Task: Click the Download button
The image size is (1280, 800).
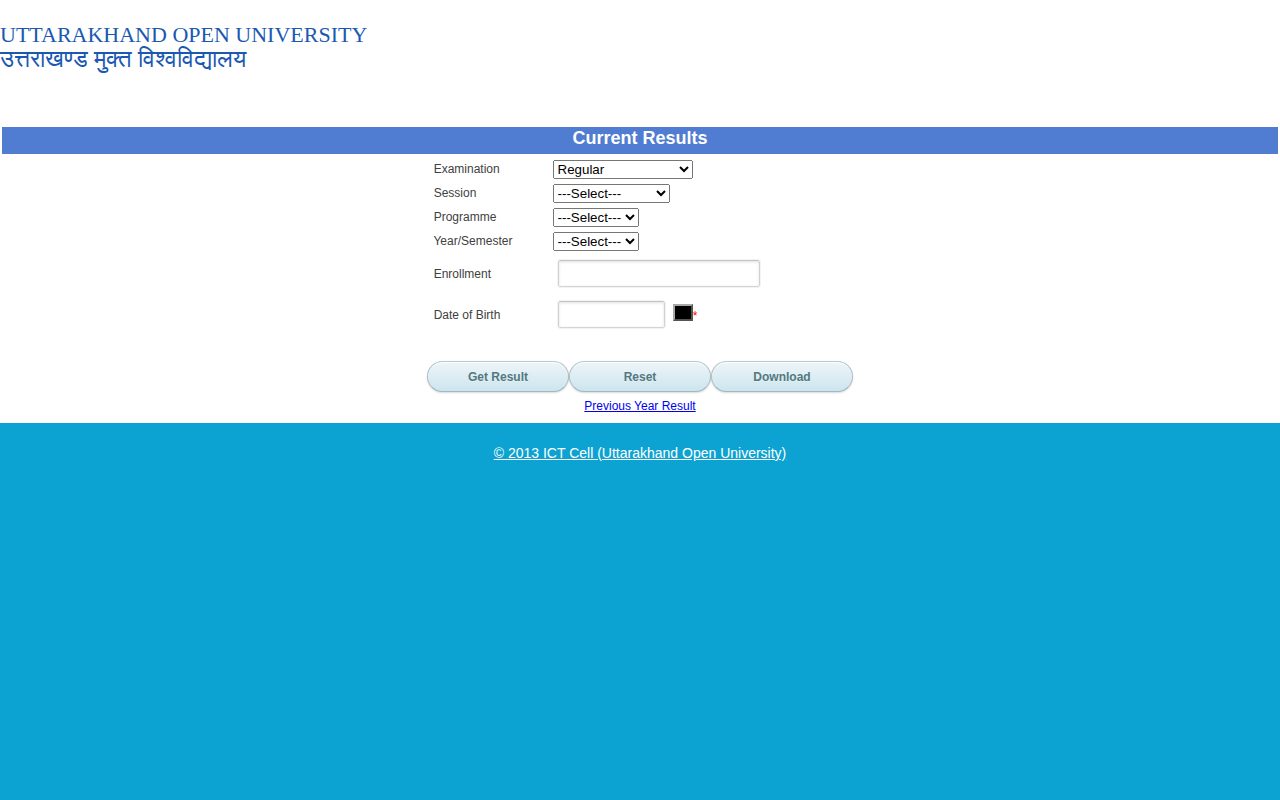Action: click(782, 377)
